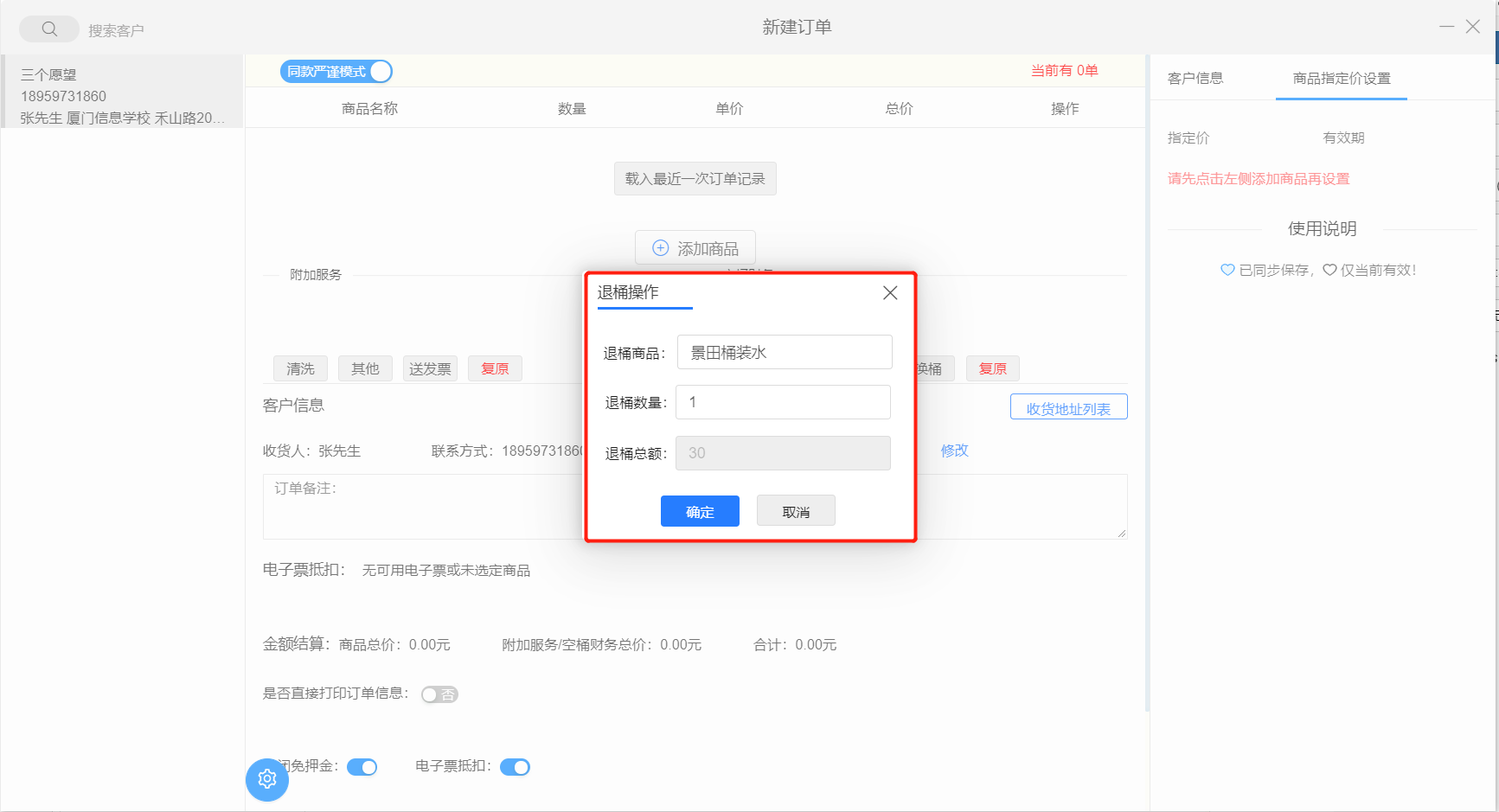Click the heart icon beside 仅当前有效
The image size is (1499, 812).
1329,270
